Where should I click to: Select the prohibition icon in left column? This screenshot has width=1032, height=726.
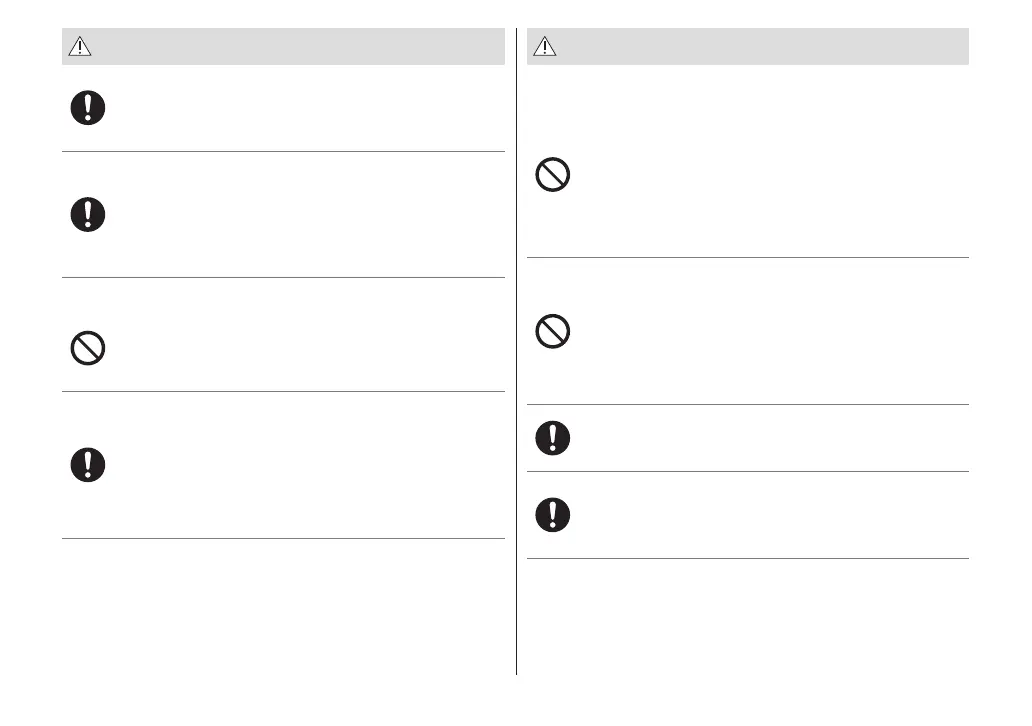[88, 348]
